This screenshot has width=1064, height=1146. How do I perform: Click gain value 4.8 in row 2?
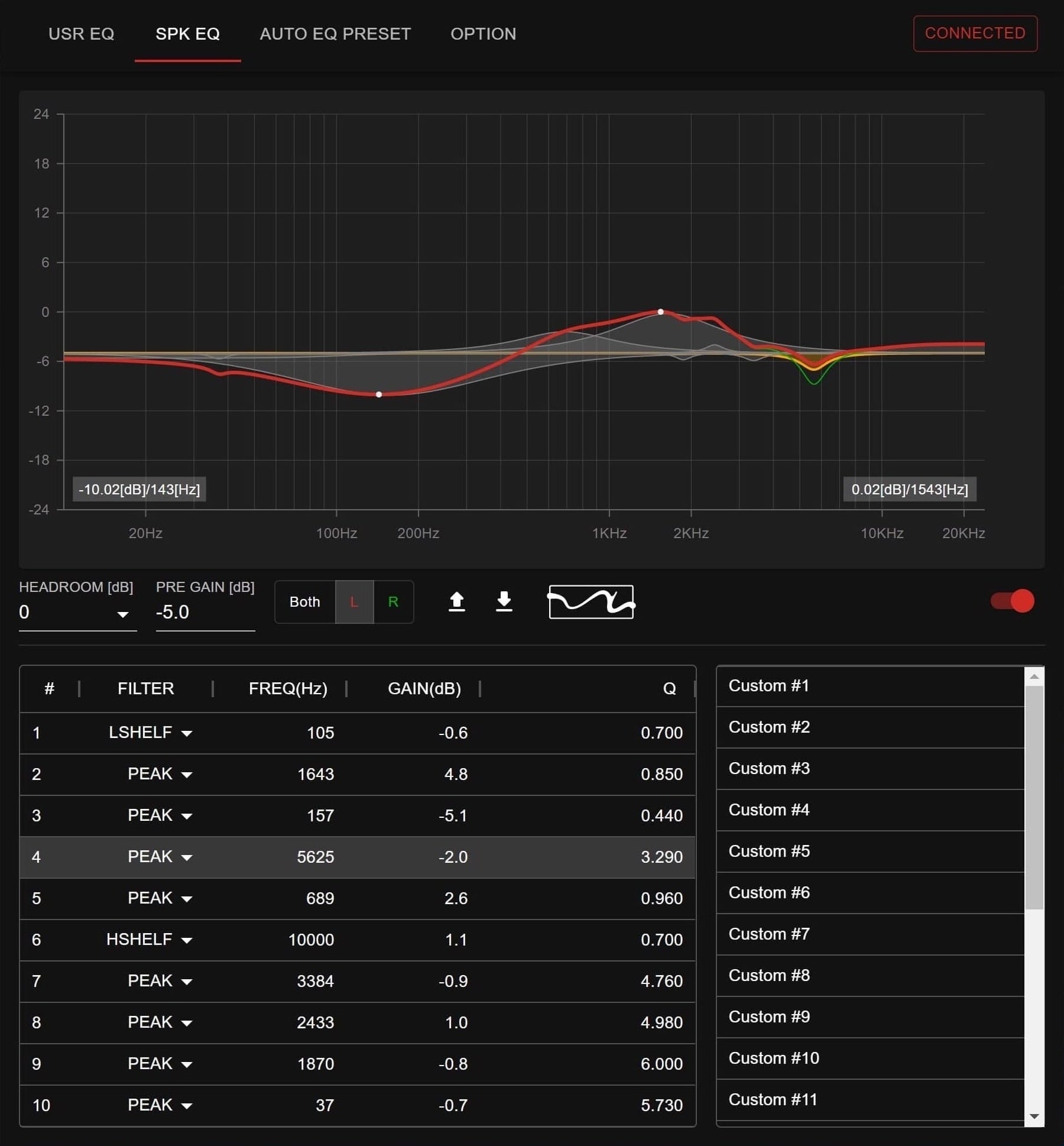(x=456, y=775)
